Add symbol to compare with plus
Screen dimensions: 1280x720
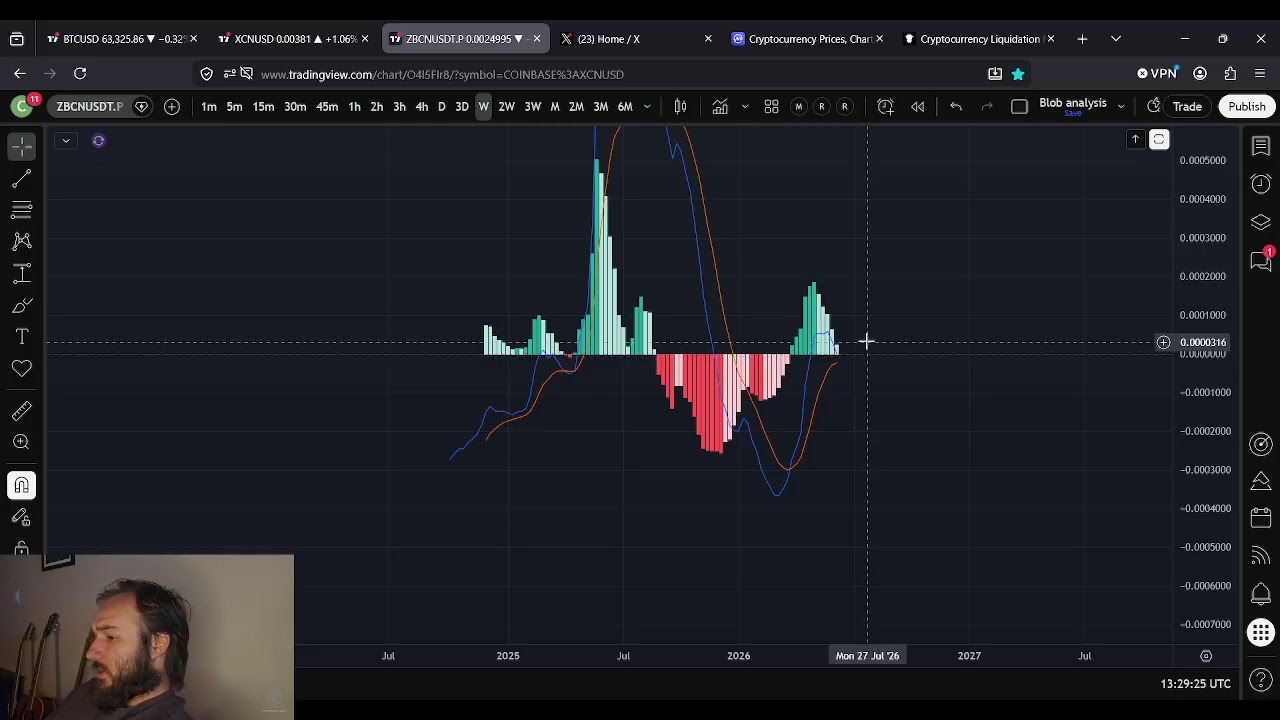click(172, 106)
